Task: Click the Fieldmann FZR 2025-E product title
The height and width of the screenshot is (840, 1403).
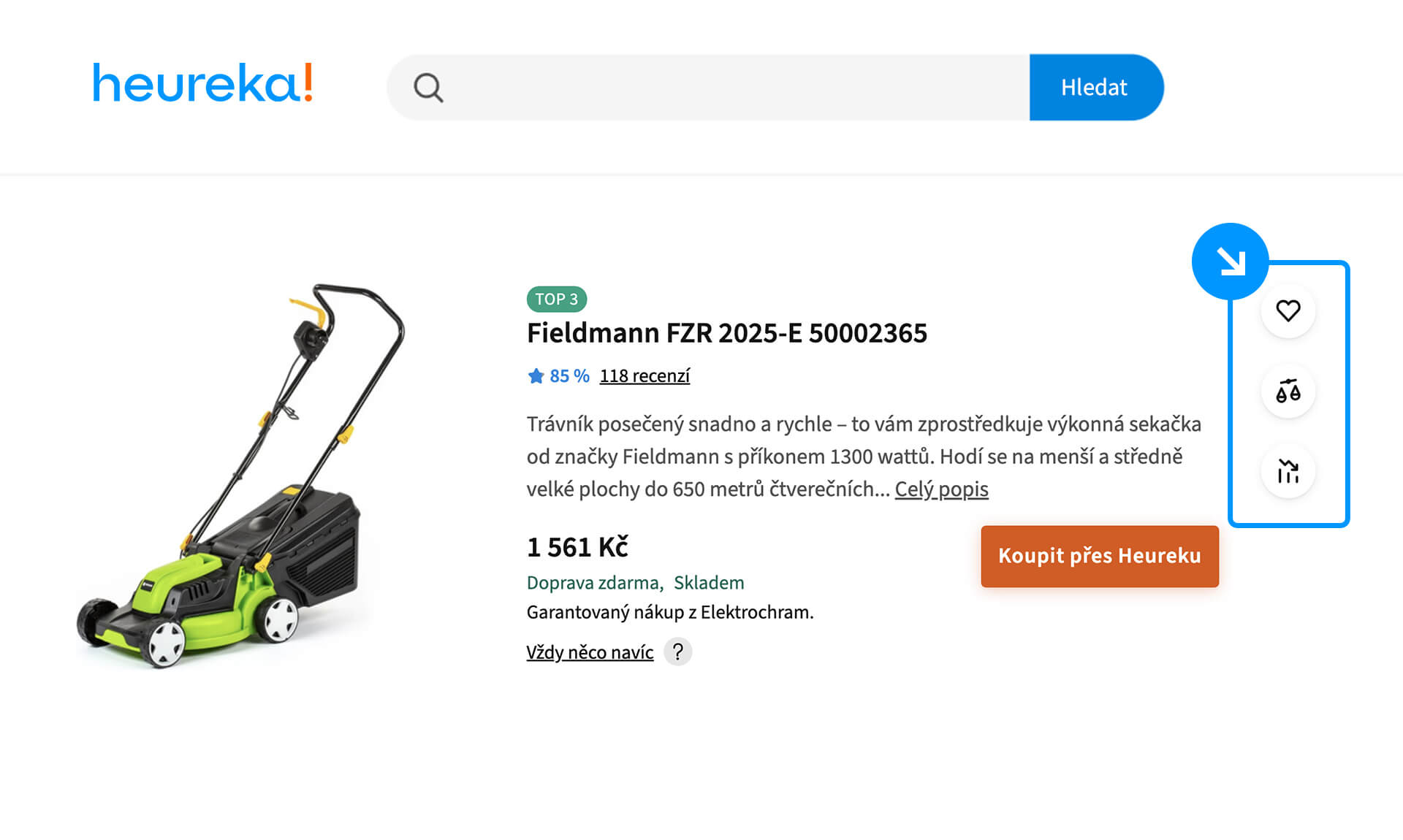Action: (x=726, y=333)
